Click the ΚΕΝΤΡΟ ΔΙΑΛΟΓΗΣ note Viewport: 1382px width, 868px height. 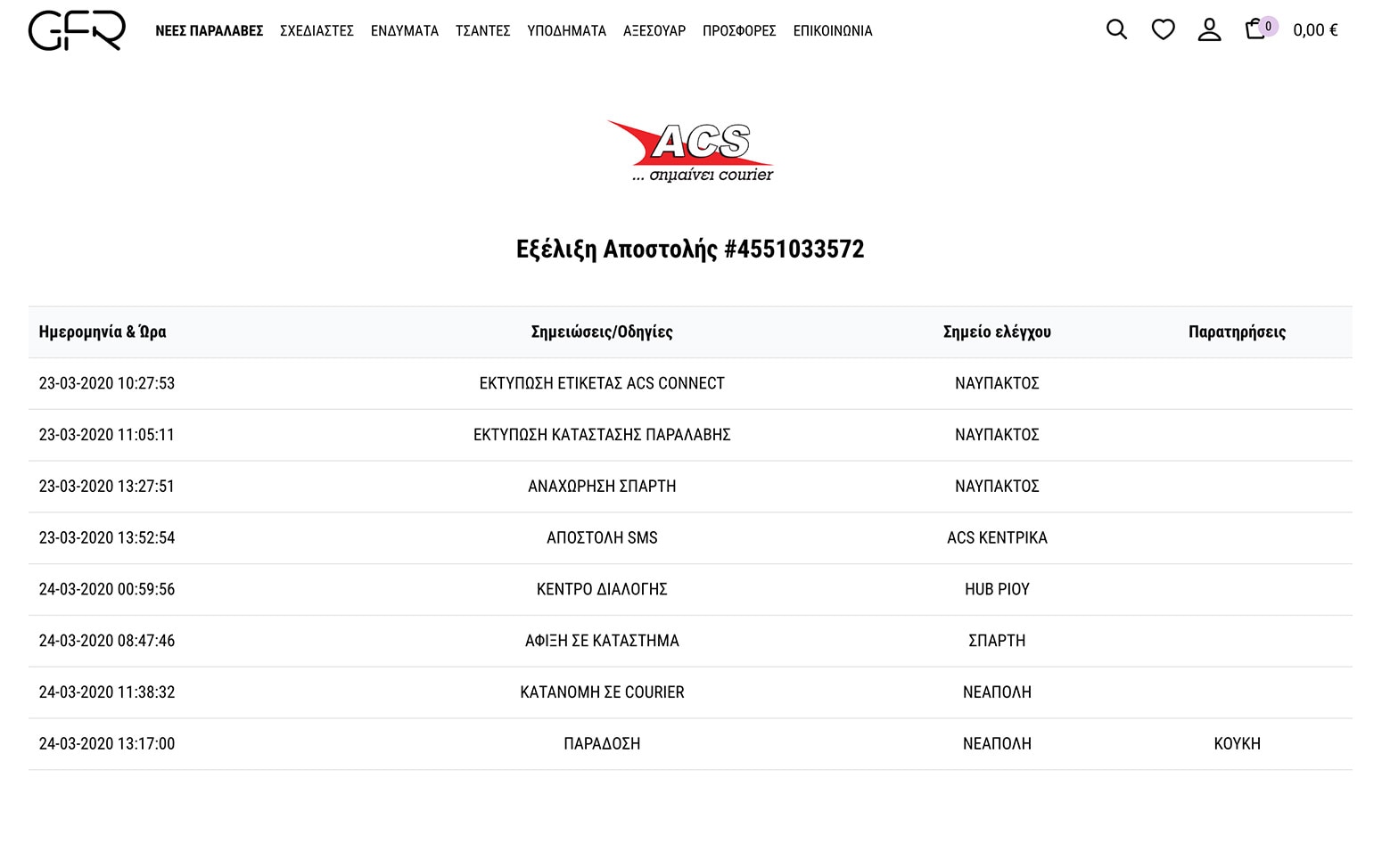pos(602,589)
